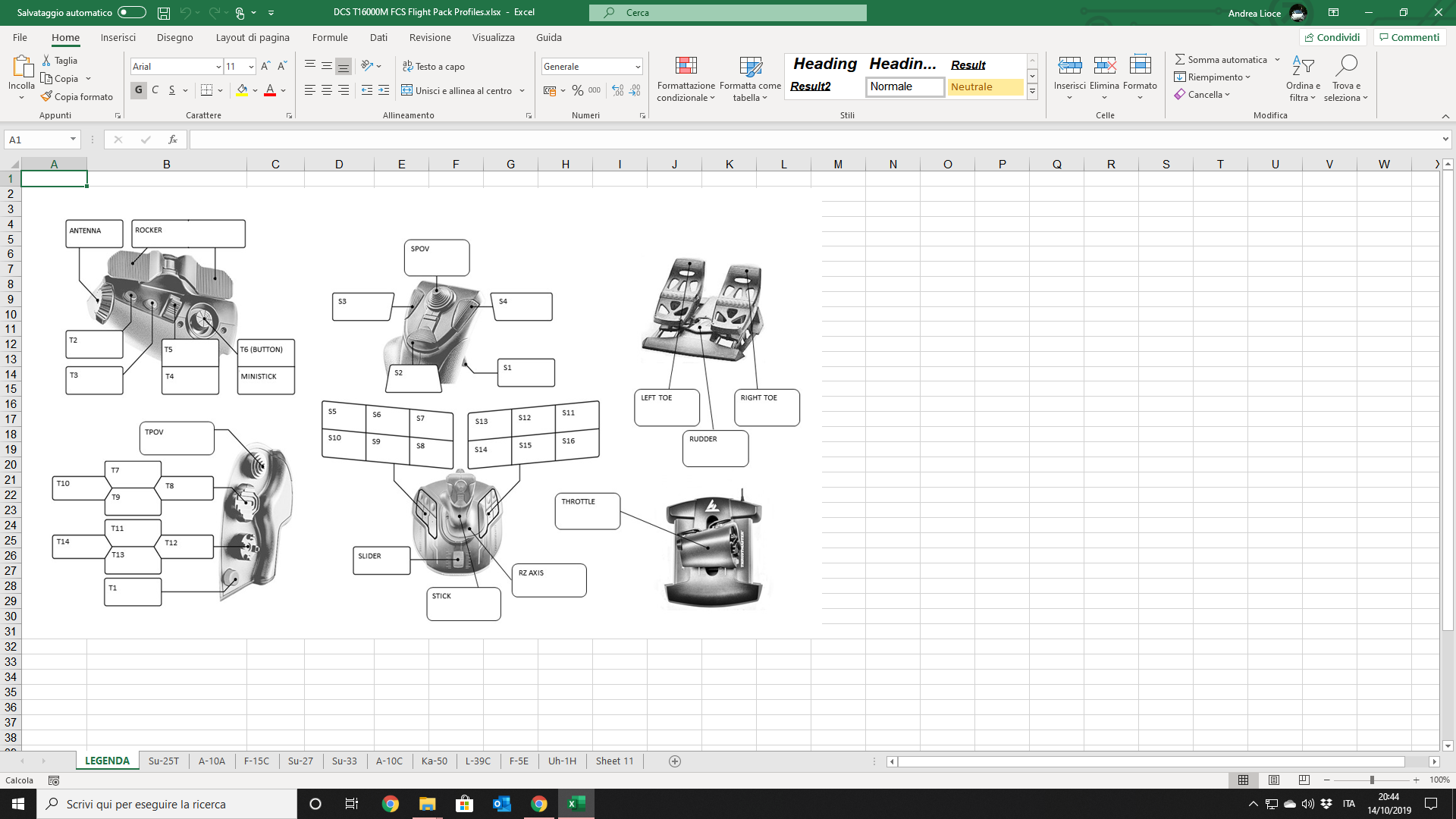1456x819 pixels.
Task: Click the AutoSum sigma icon
Action: (x=1180, y=59)
